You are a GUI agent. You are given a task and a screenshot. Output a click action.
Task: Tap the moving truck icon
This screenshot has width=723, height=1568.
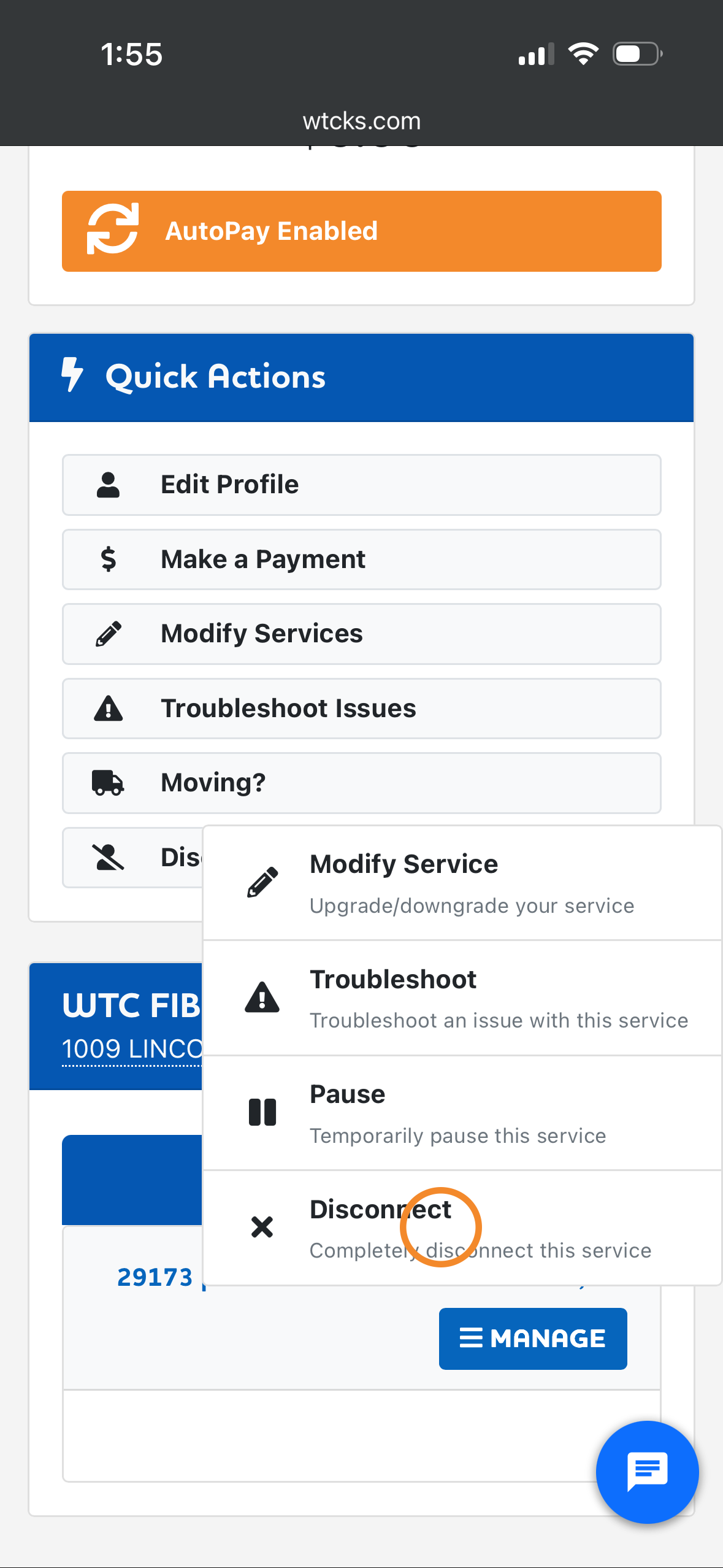point(109,783)
